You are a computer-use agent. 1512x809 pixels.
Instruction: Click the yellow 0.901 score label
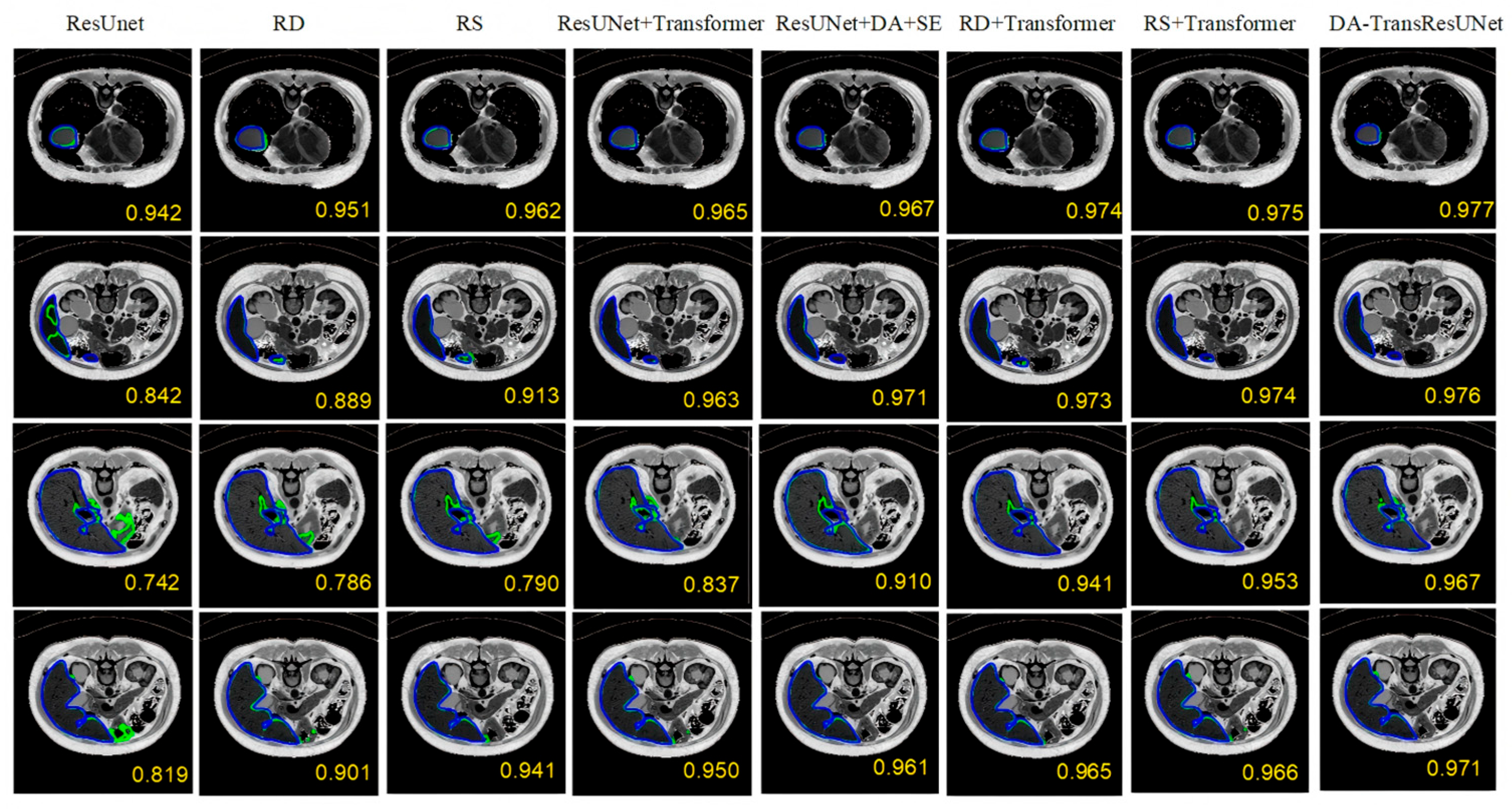coord(343,772)
